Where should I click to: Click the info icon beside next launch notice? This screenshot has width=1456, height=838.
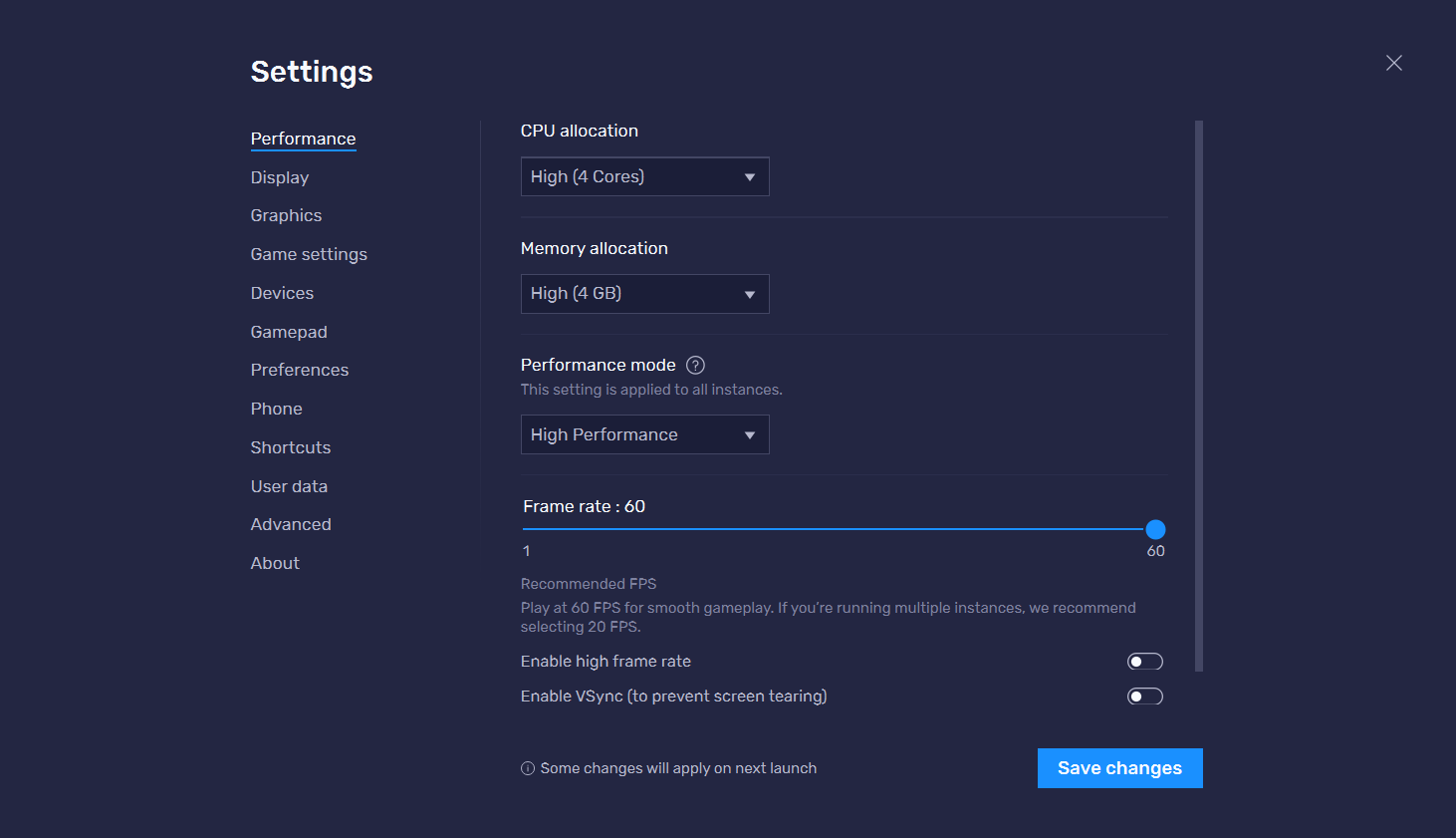pos(528,768)
